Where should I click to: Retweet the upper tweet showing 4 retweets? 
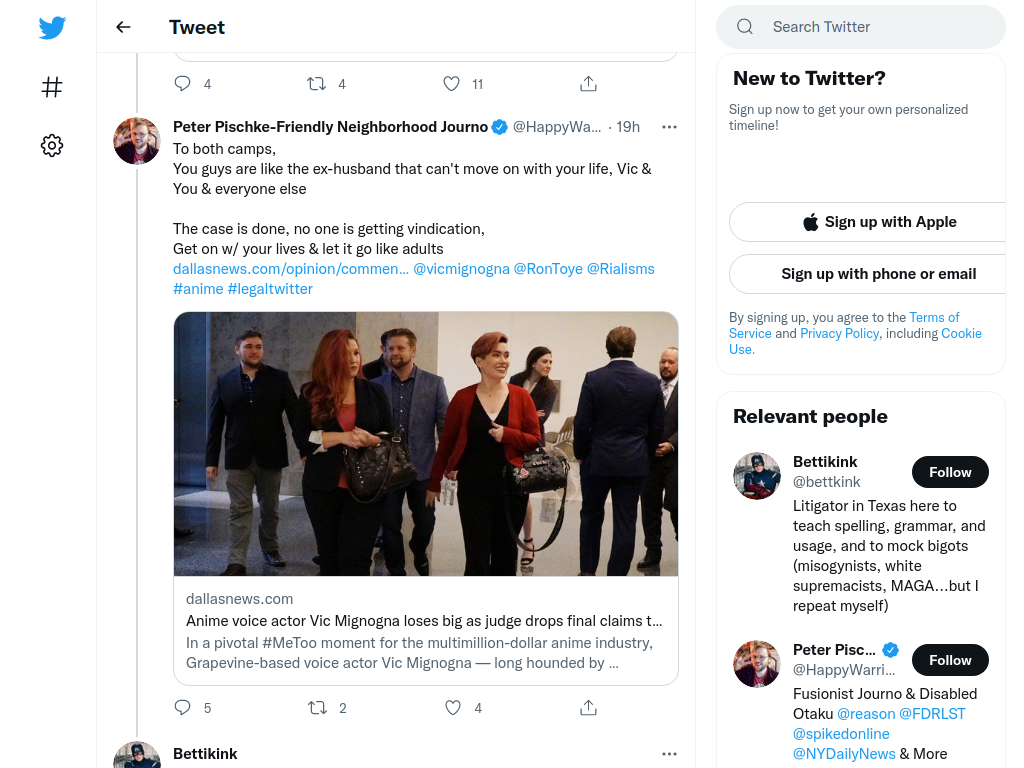click(317, 84)
